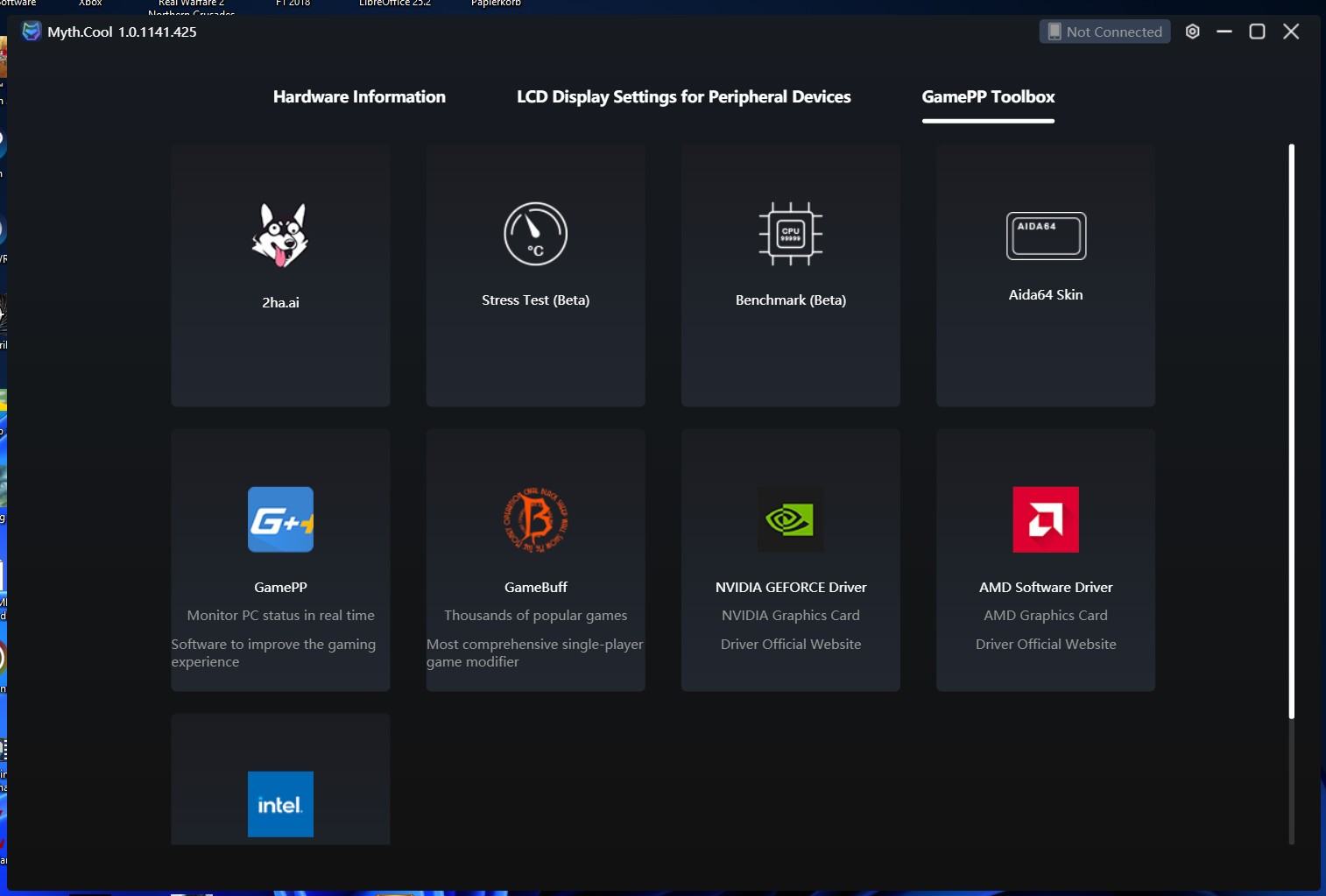Click 'Driver Official Website' under AMD card
This screenshot has height=896, width=1326.
click(x=1046, y=644)
